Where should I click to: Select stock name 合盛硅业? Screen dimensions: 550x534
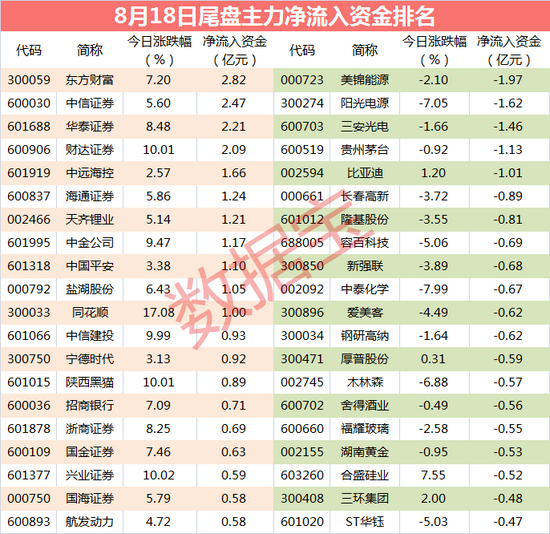click(365, 475)
